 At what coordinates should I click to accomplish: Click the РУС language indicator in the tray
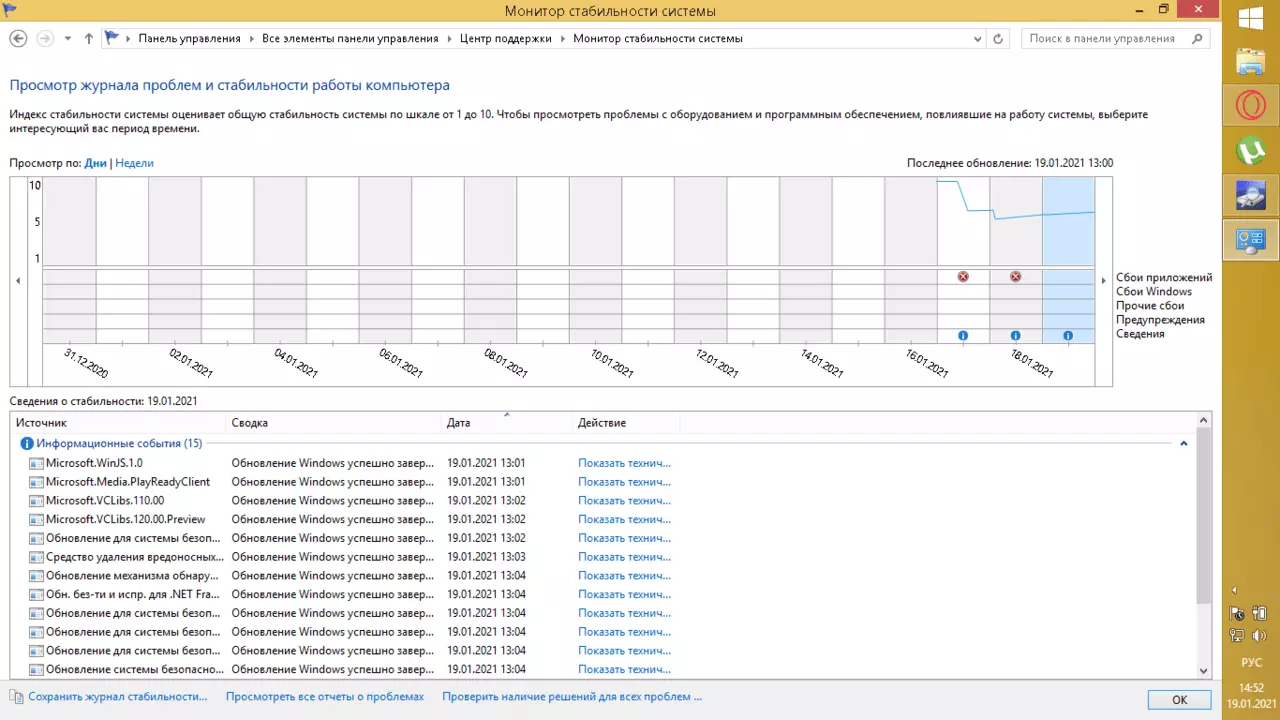[1251, 663]
